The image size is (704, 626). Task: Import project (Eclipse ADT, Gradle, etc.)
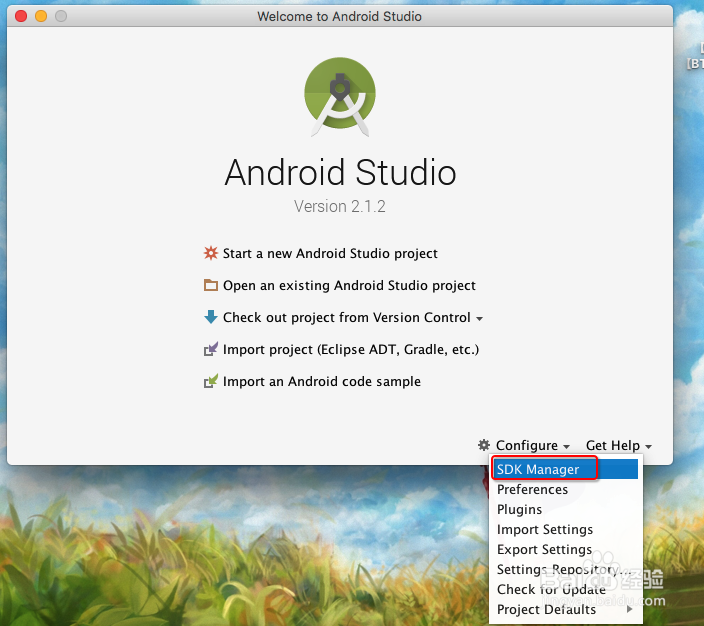[351, 349]
